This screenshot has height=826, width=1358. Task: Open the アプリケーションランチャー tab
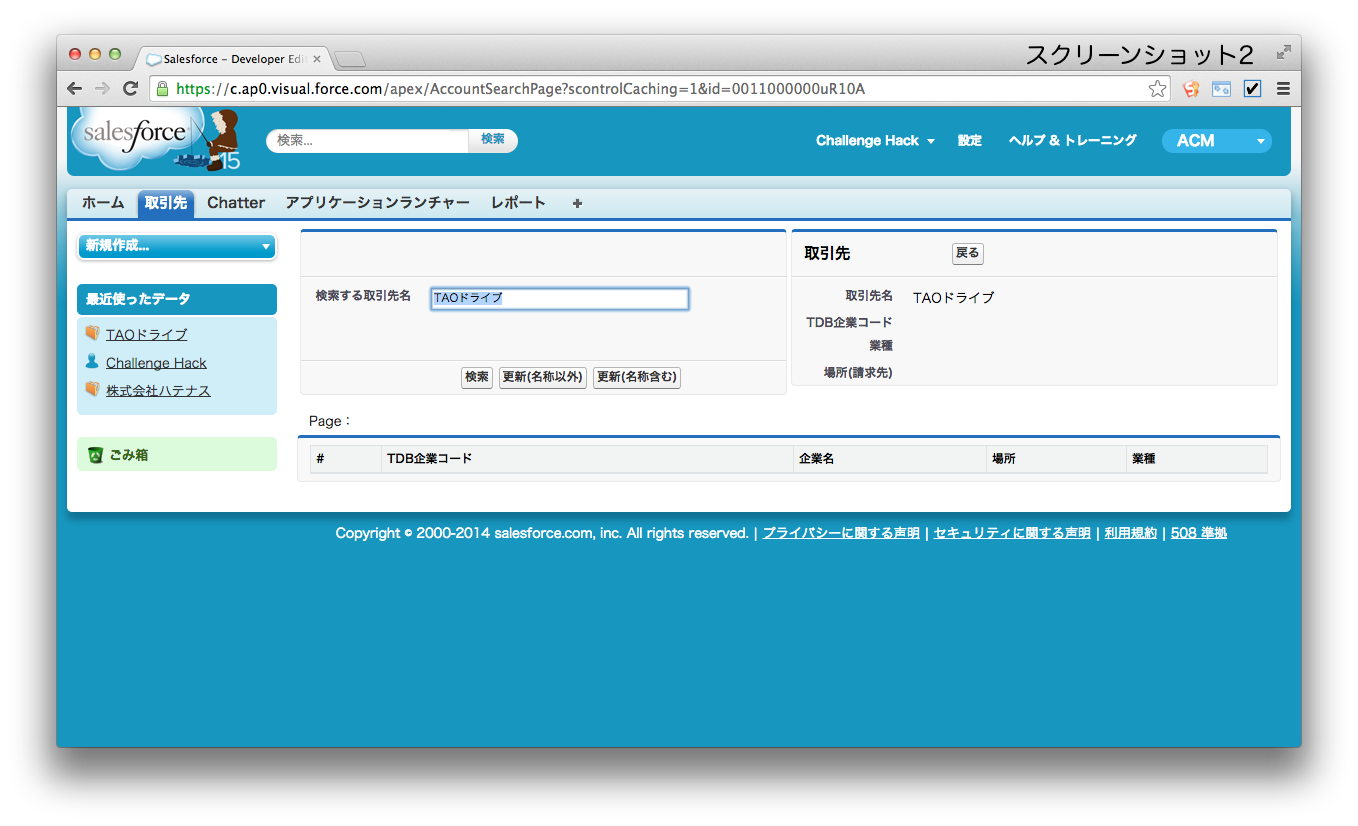point(377,203)
